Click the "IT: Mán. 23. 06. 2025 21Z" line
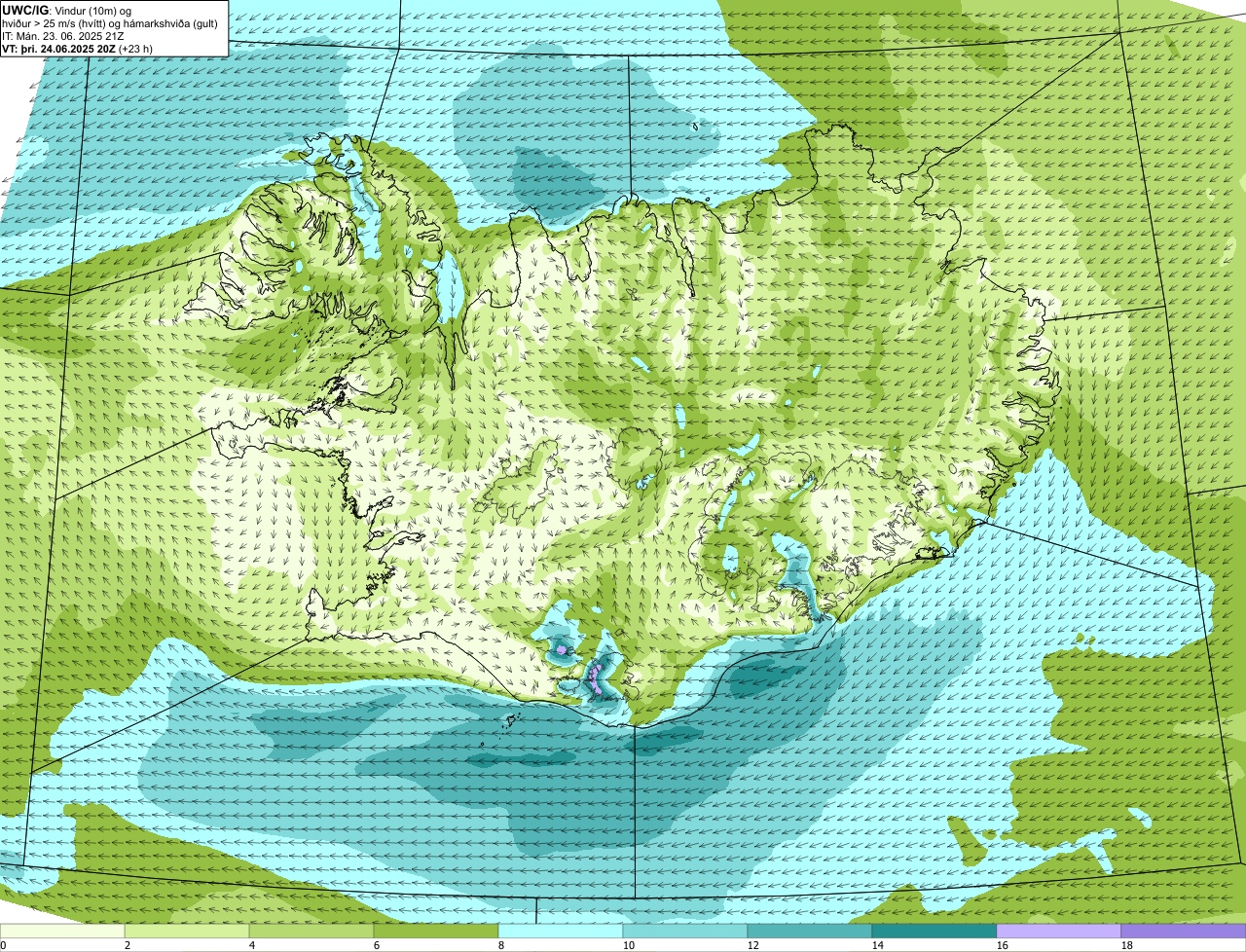 tap(63, 36)
